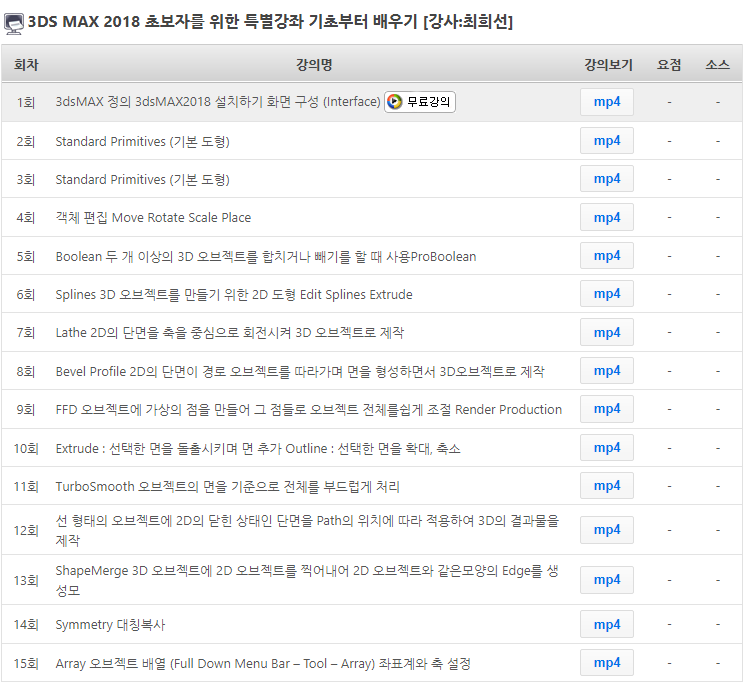745x683 pixels.
Task: Open mp4 for 8회 Bevel Profile lesson
Action: click(x=607, y=370)
